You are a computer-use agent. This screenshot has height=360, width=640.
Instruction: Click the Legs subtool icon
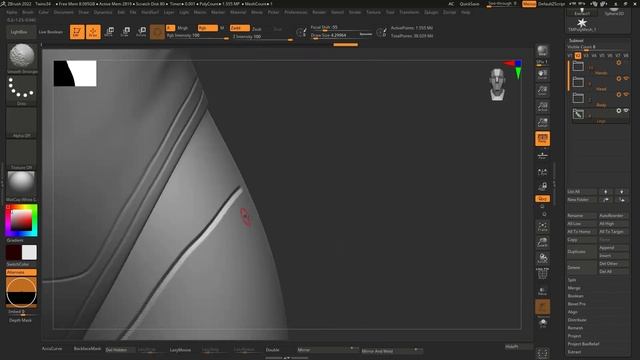pyautogui.click(x=578, y=114)
